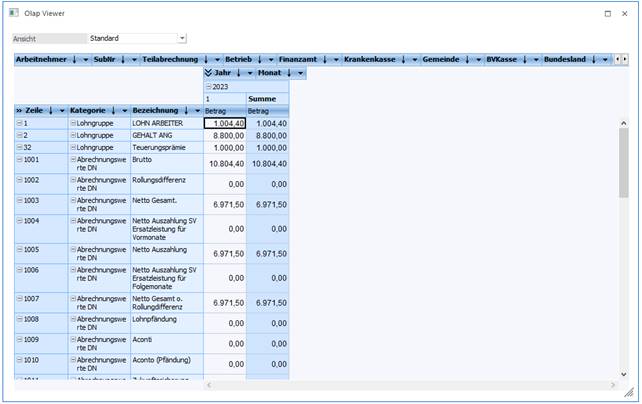Image resolution: width=642 pixels, height=404 pixels.
Task: Click the double chevron beside Jahr
Action: click(x=209, y=73)
